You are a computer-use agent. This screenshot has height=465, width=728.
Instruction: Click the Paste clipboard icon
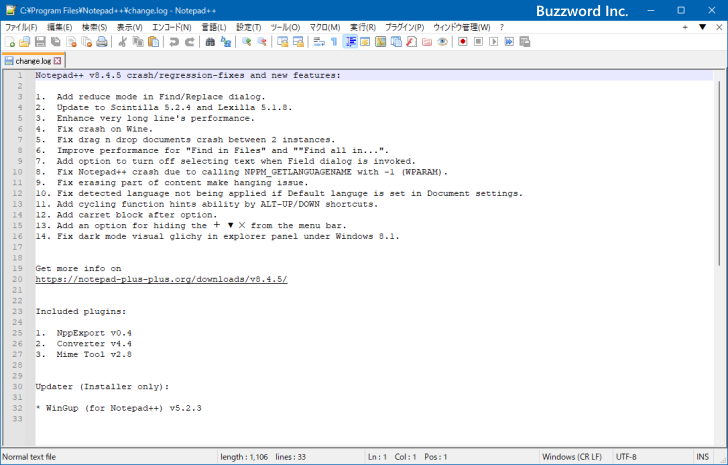(153, 42)
